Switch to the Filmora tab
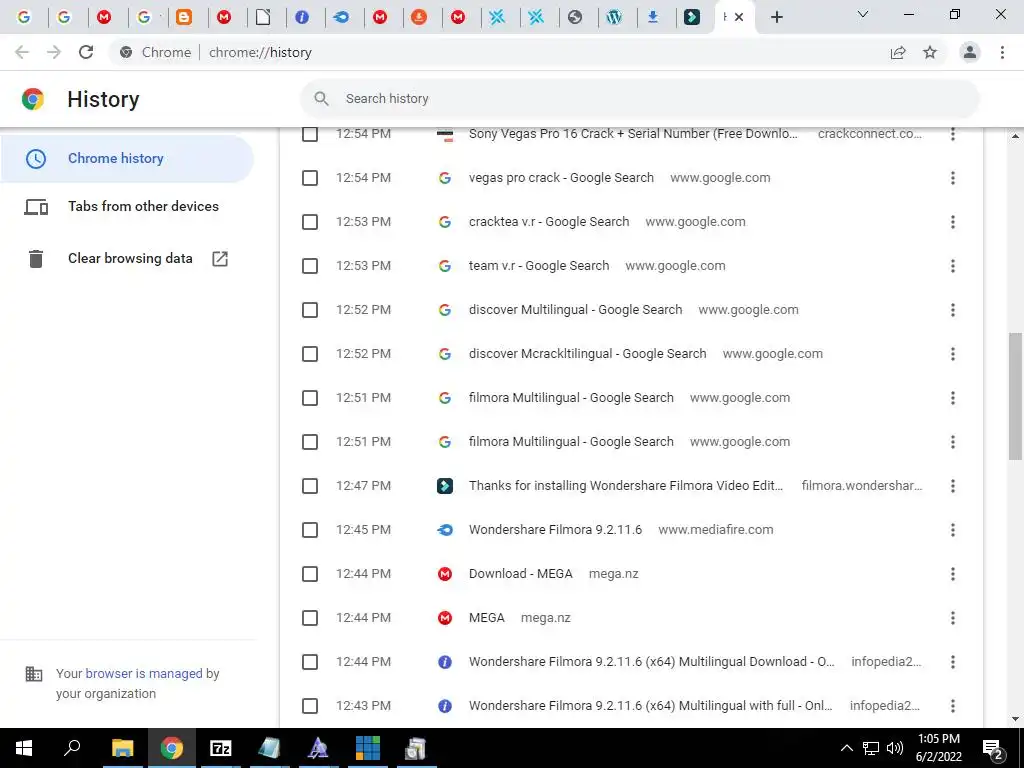The height and width of the screenshot is (768, 1024). coord(692,17)
